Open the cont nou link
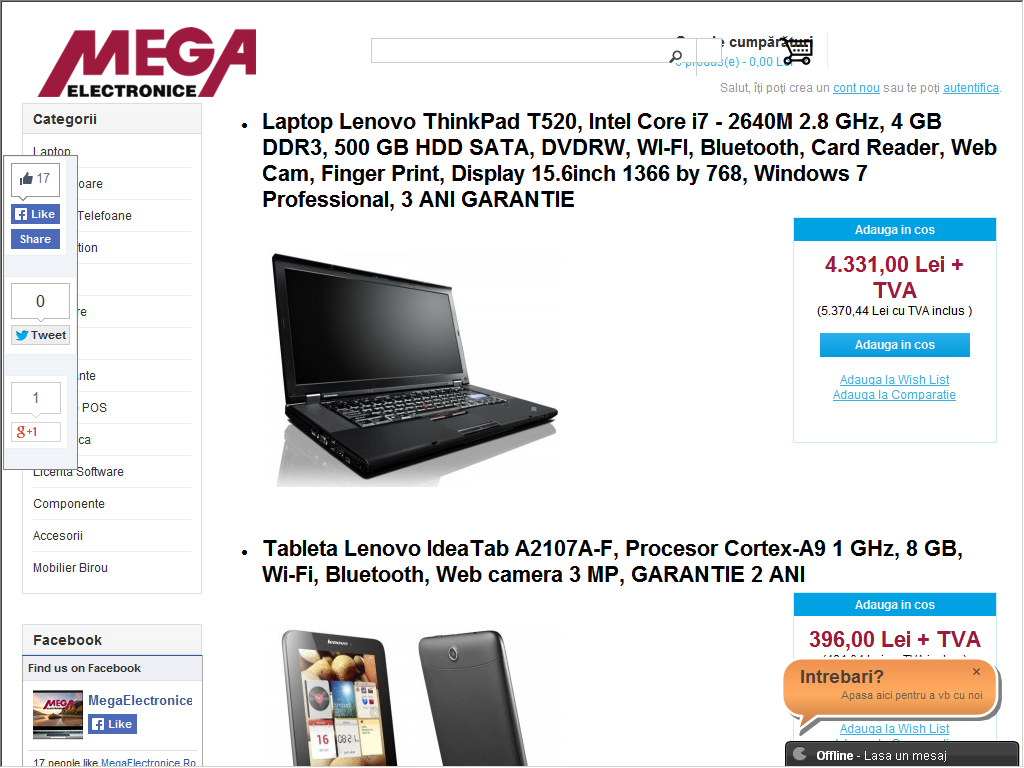Image resolution: width=1024 pixels, height=768 pixels. pyautogui.click(x=856, y=88)
